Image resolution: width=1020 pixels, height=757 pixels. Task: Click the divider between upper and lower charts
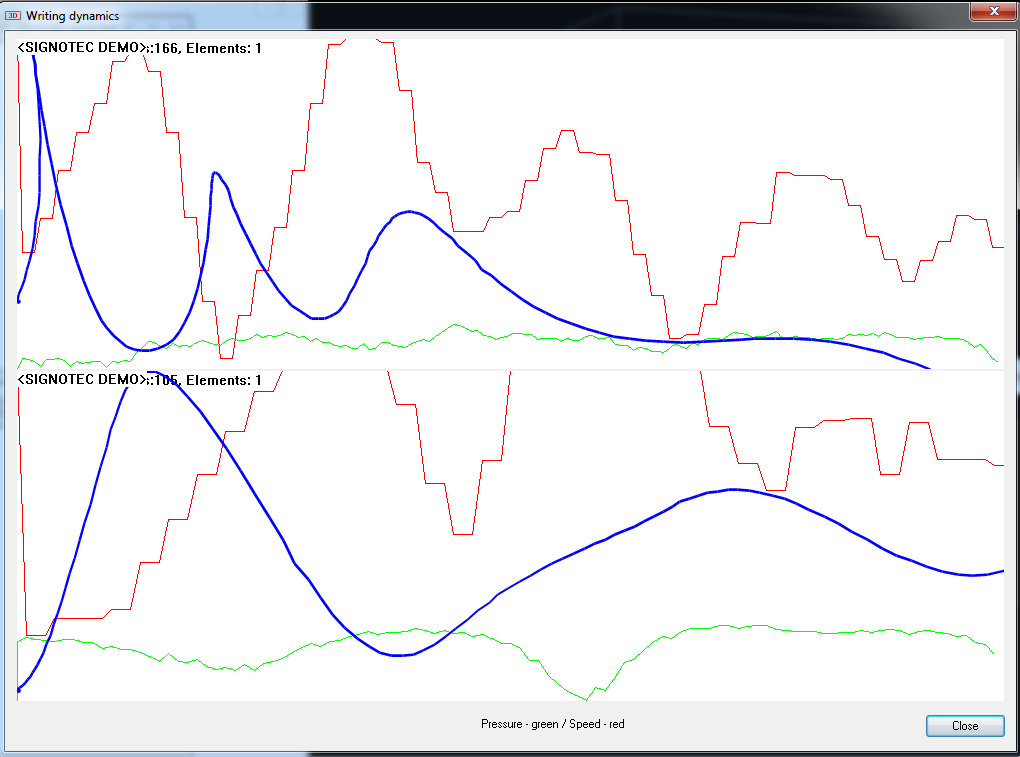coord(510,369)
